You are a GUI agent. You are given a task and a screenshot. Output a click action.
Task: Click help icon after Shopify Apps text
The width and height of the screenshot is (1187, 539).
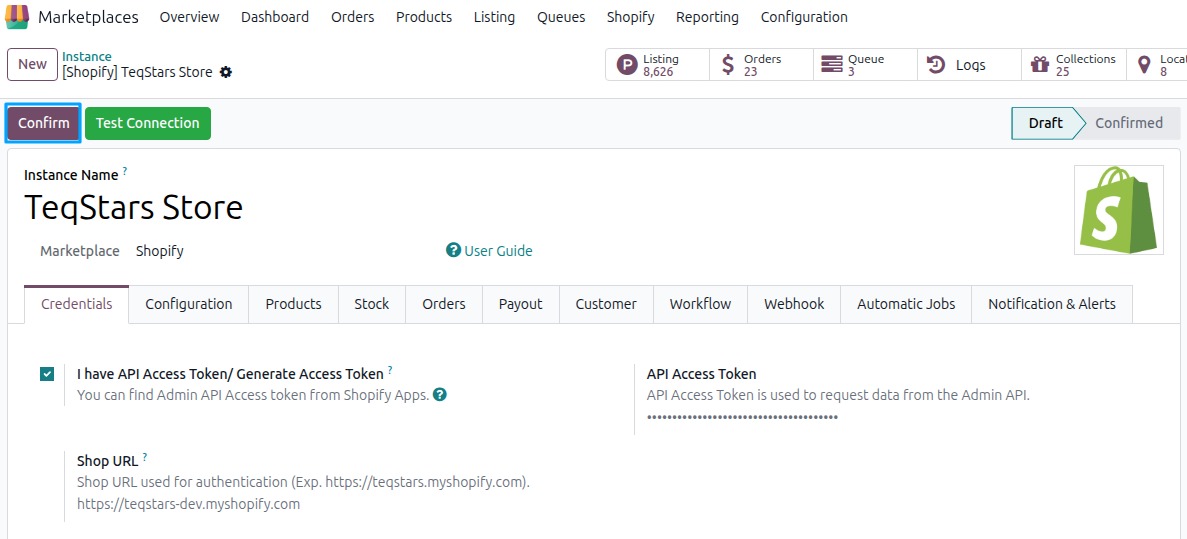coord(440,394)
